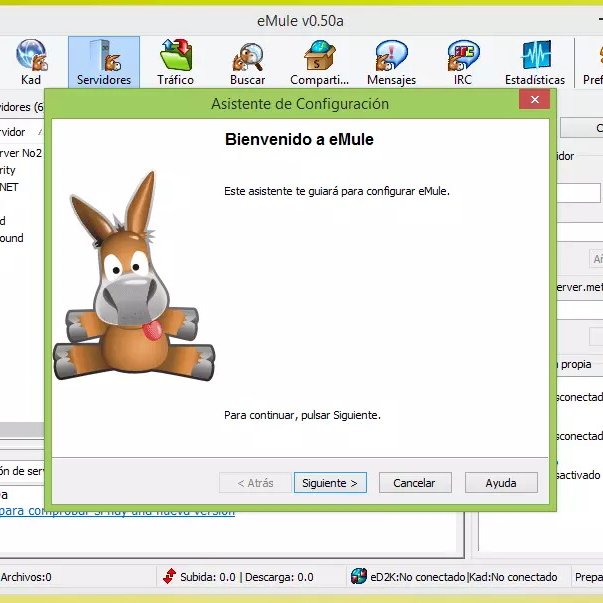Click the disabled Atrás button
Screen dimensions: 603x603
(255, 483)
